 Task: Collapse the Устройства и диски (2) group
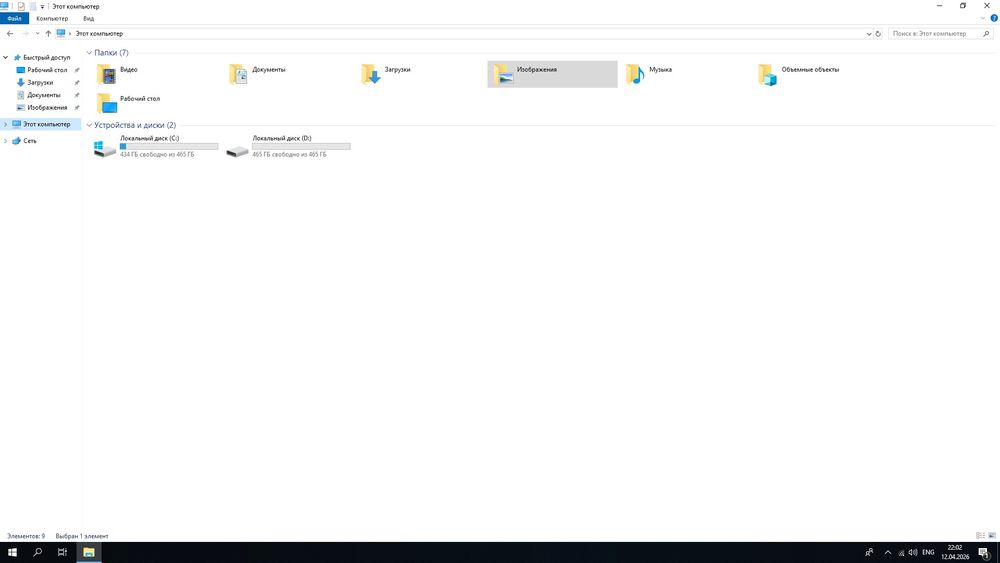click(89, 125)
